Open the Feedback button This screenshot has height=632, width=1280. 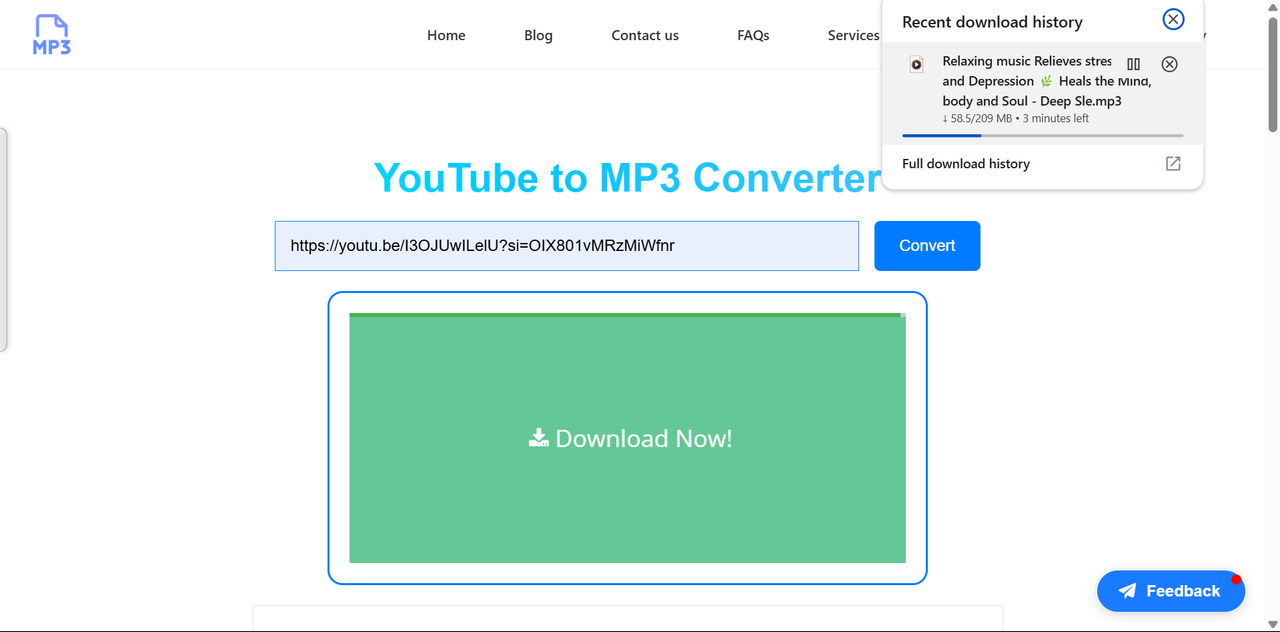pos(1171,591)
